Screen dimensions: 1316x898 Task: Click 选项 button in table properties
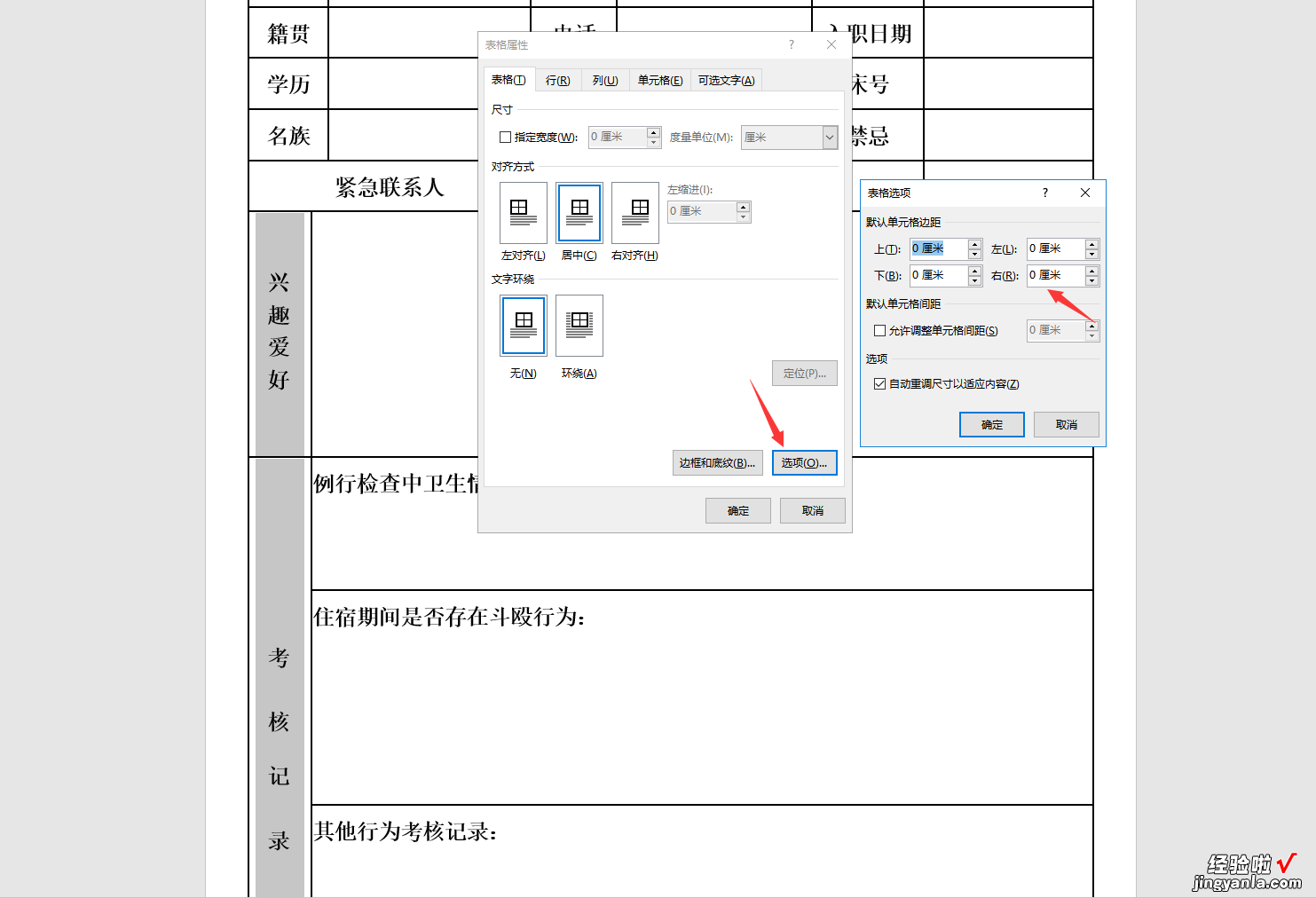point(804,463)
